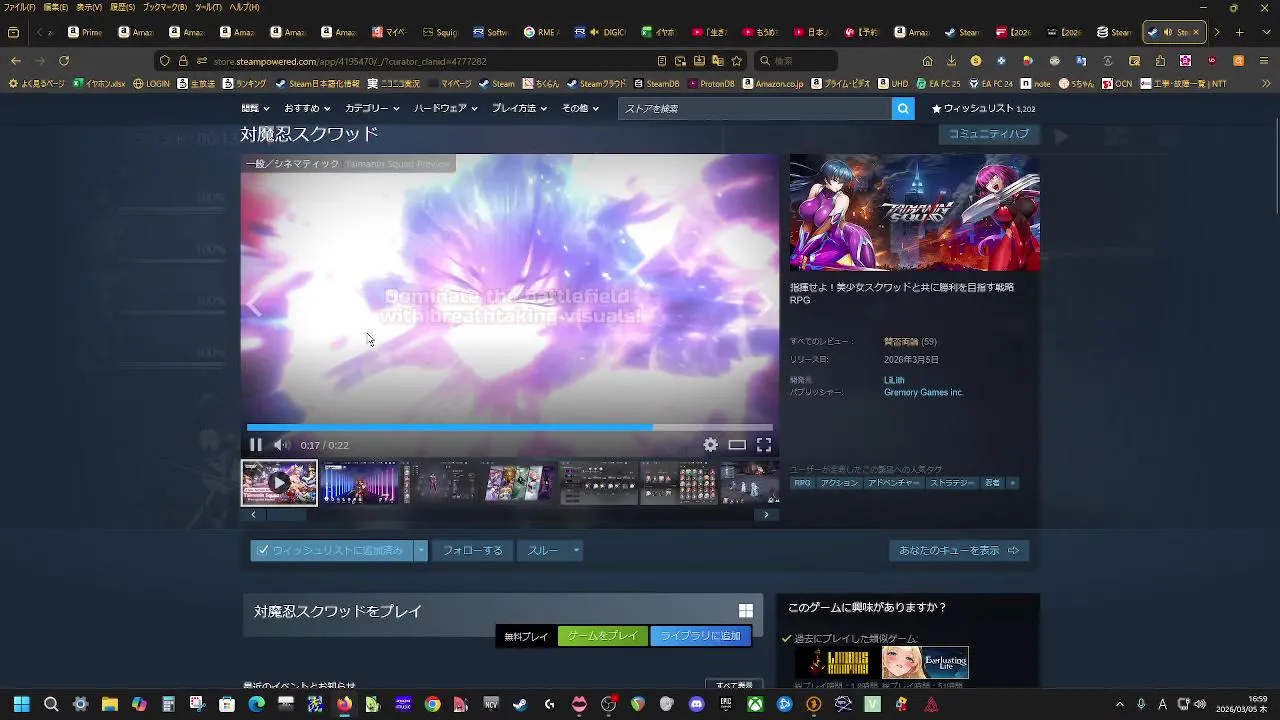Open the Windows Start menu
1280x720 pixels.
(21, 704)
